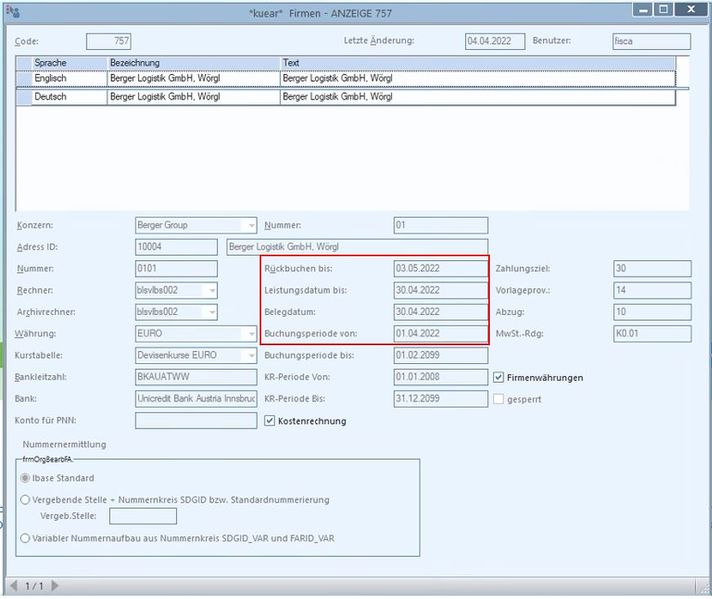Image resolution: width=712 pixels, height=599 pixels.
Task: Open the Archivrechner dropdown
Action: 212,312
